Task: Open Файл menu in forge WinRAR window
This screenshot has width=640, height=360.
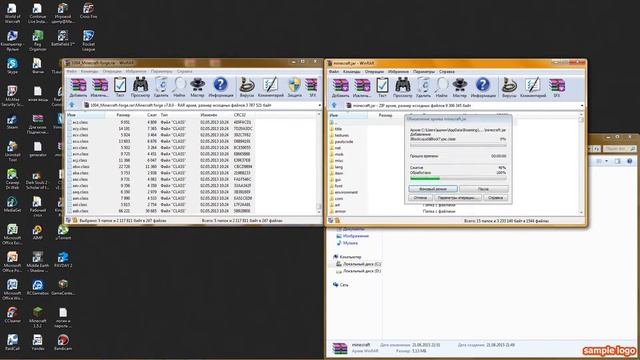Action: pos(71,71)
